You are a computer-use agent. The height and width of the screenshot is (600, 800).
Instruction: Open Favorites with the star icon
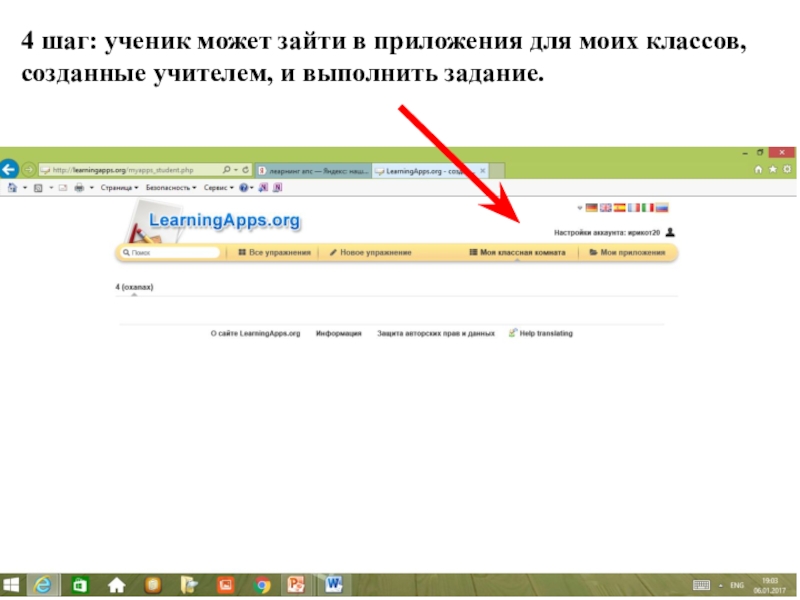(x=773, y=169)
